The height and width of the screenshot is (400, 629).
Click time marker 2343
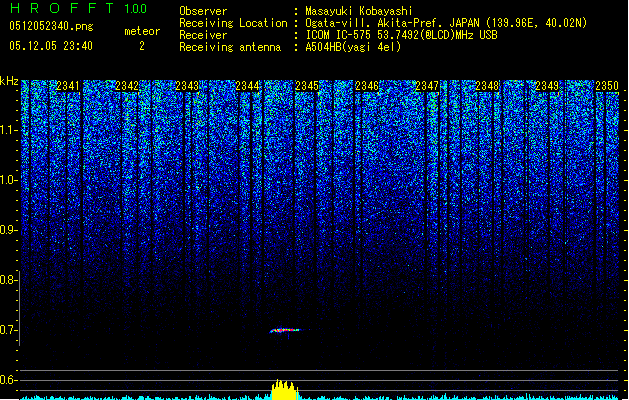[187, 86]
